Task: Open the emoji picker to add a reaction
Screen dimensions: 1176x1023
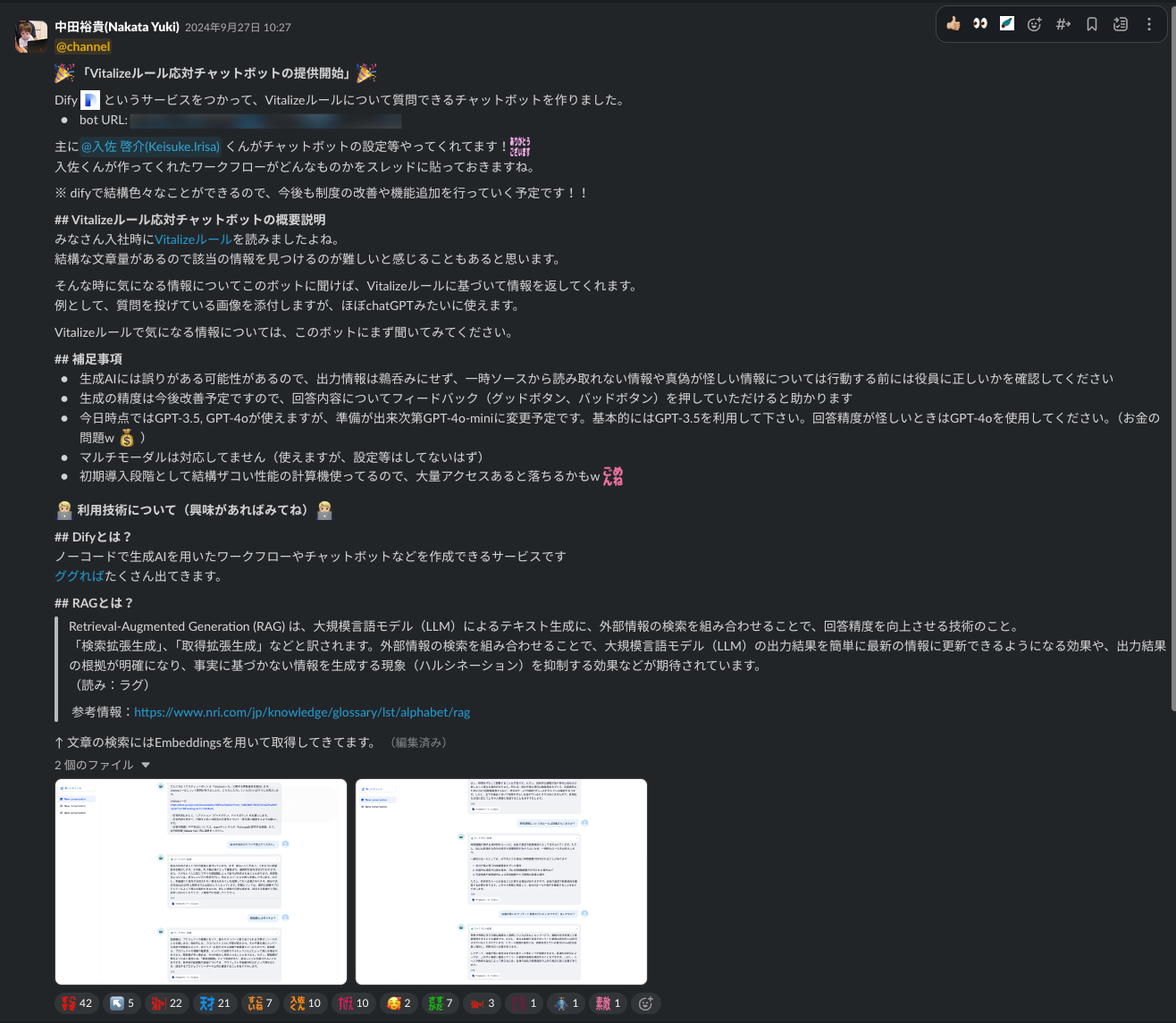Action: [1034, 24]
